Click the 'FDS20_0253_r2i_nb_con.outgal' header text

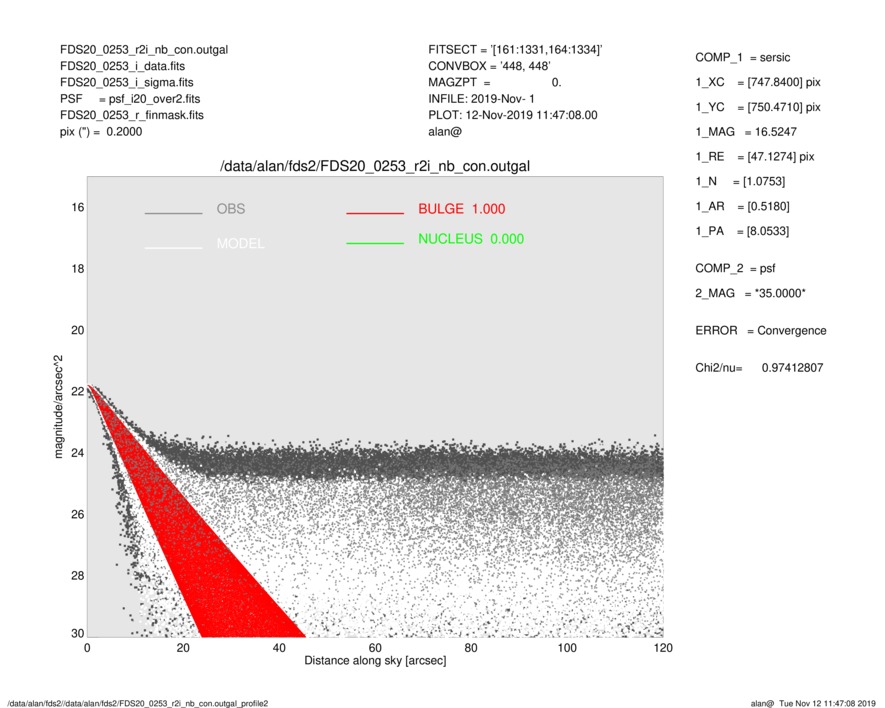pos(144,50)
